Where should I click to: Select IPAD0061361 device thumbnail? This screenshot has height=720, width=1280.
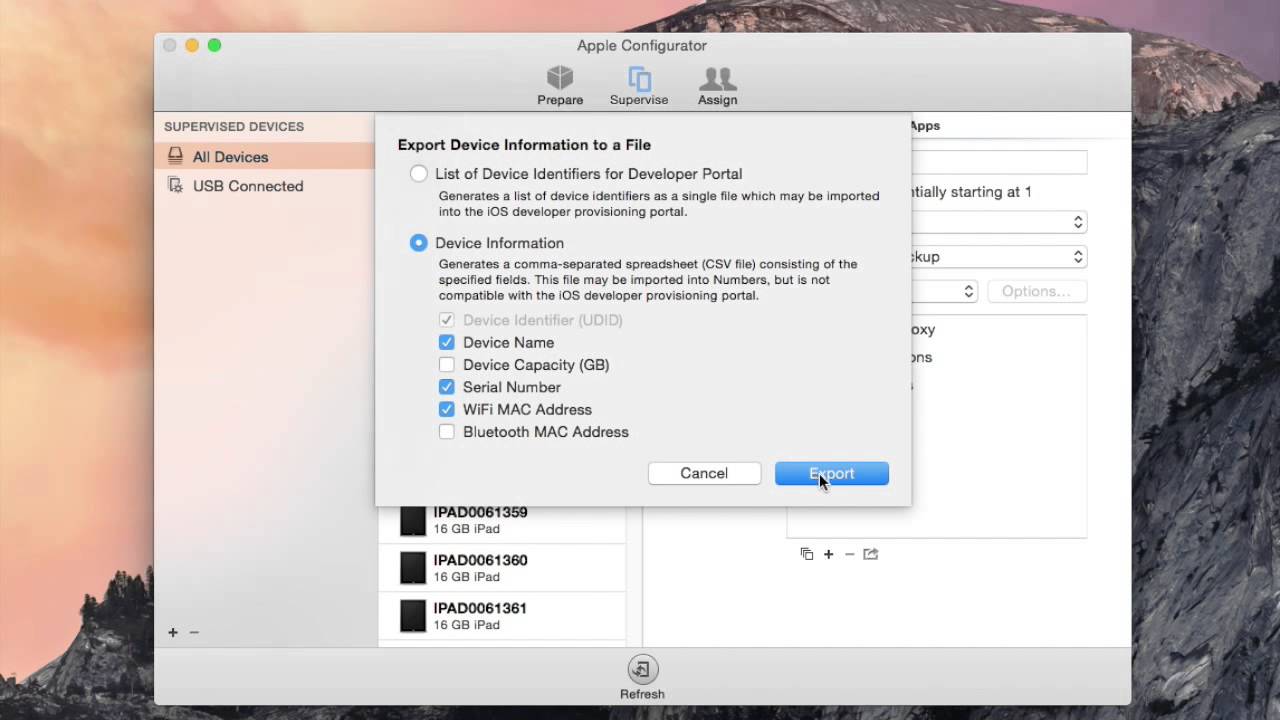click(x=413, y=616)
